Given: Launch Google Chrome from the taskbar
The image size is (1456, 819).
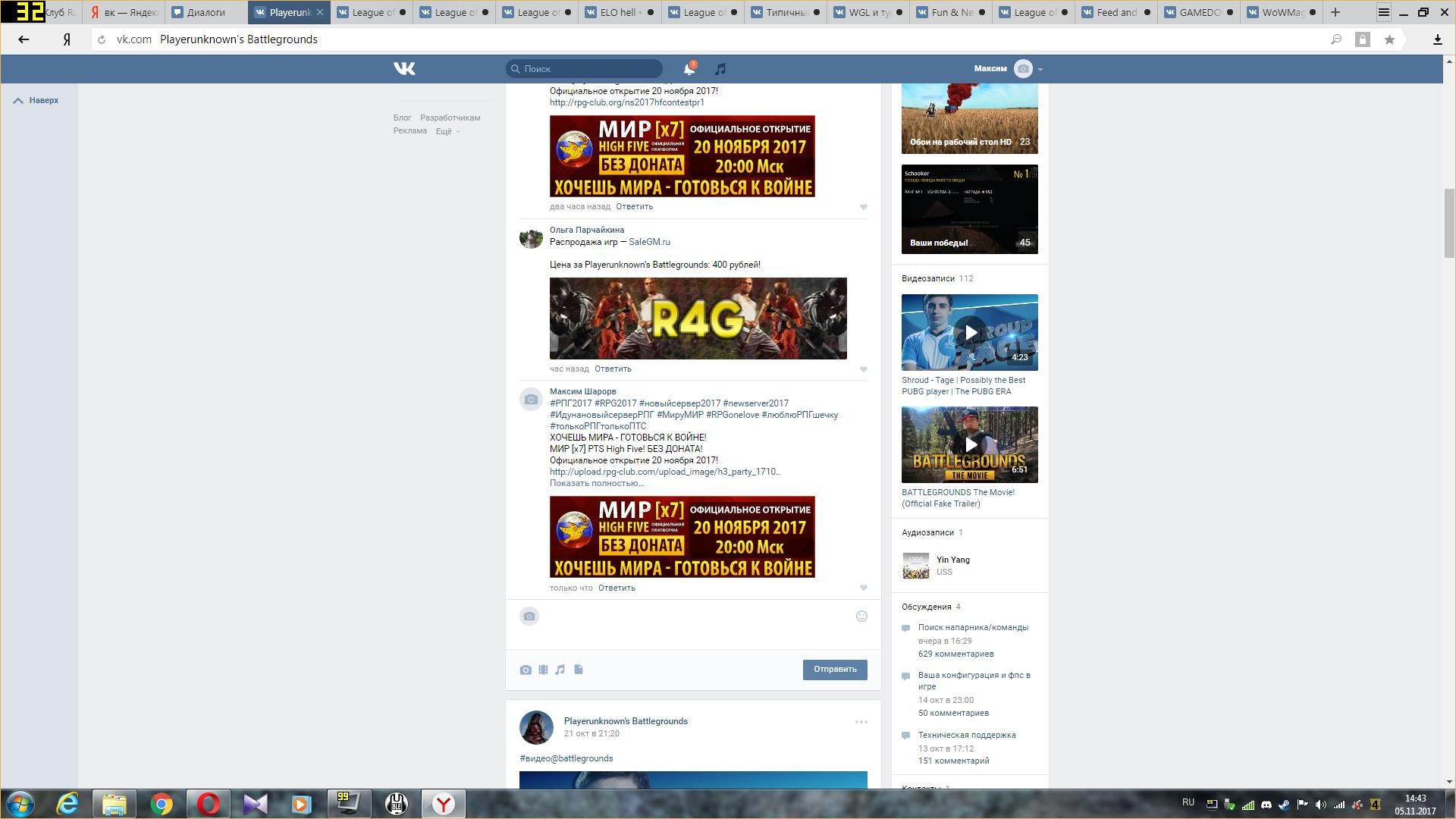Looking at the screenshot, I should click(161, 804).
